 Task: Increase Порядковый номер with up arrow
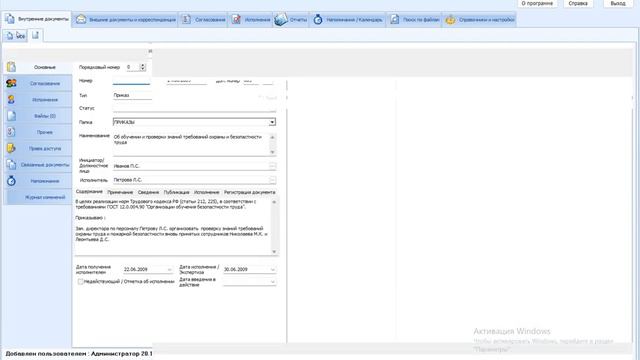142,65
